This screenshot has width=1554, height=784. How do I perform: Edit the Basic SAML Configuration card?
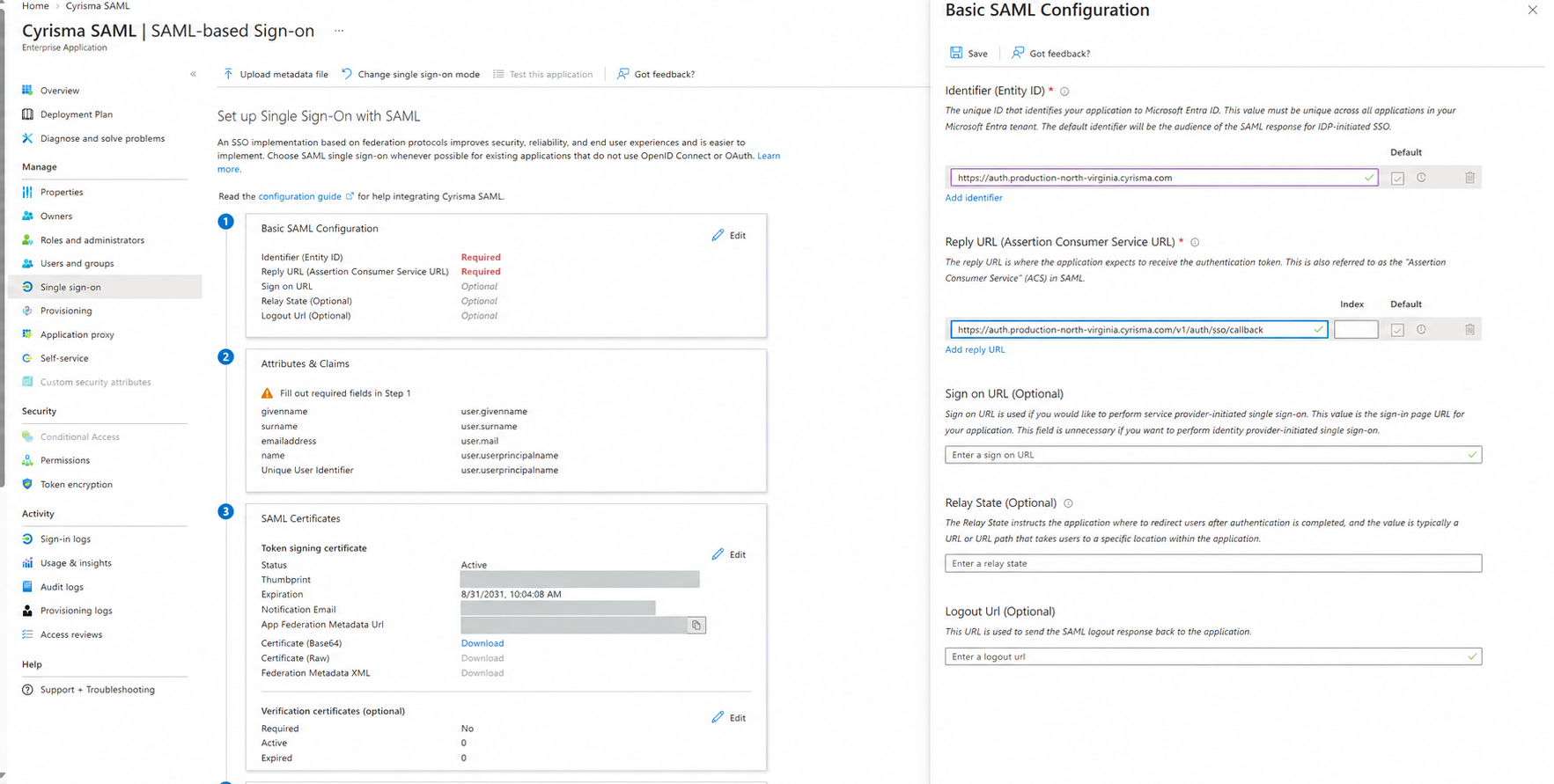point(729,235)
